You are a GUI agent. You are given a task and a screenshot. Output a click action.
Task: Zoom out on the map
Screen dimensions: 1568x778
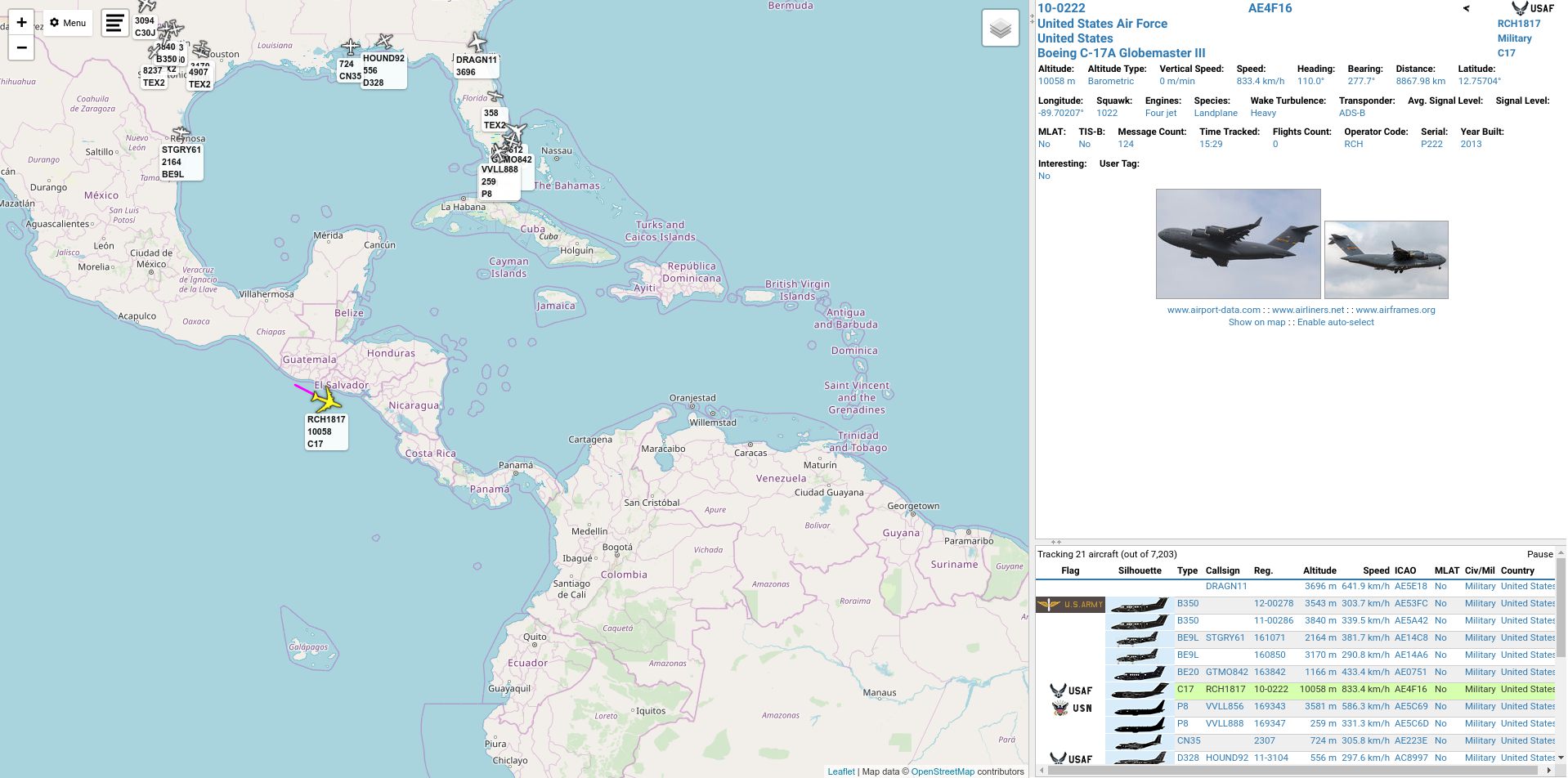click(x=21, y=47)
